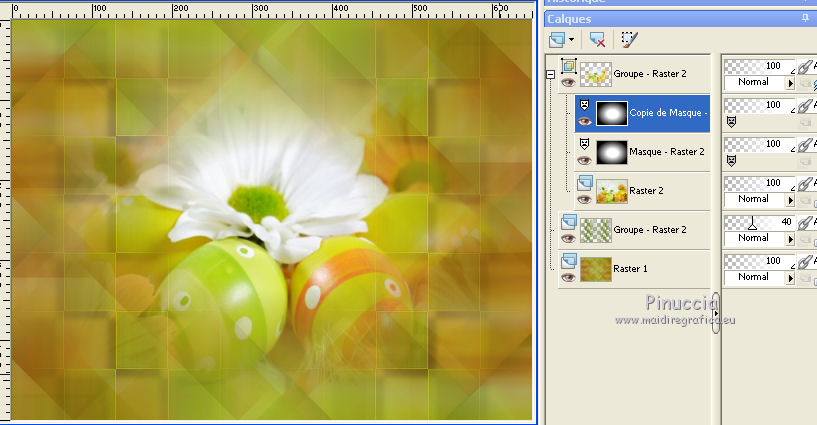The width and height of the screenshot is (817, 425).
Task: Select the Copie de Masque layer name
Action: [x=668, y=113]
